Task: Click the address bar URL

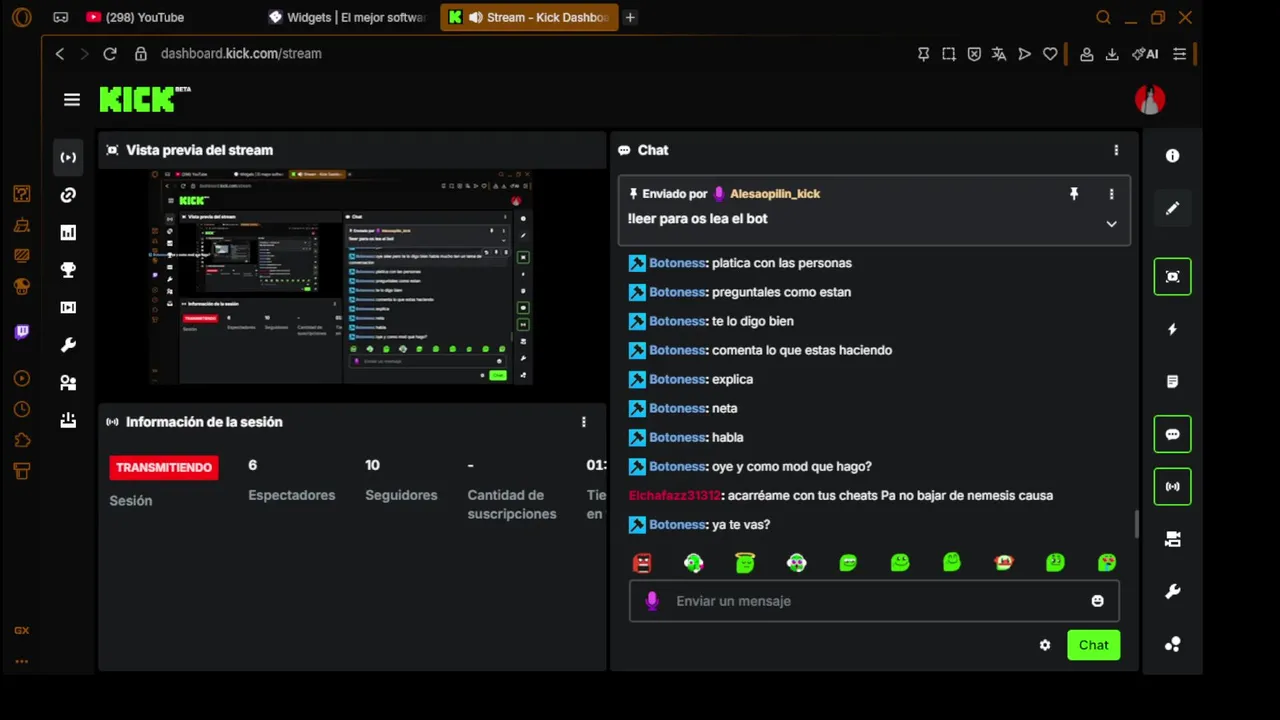Action: click(241, 54)
